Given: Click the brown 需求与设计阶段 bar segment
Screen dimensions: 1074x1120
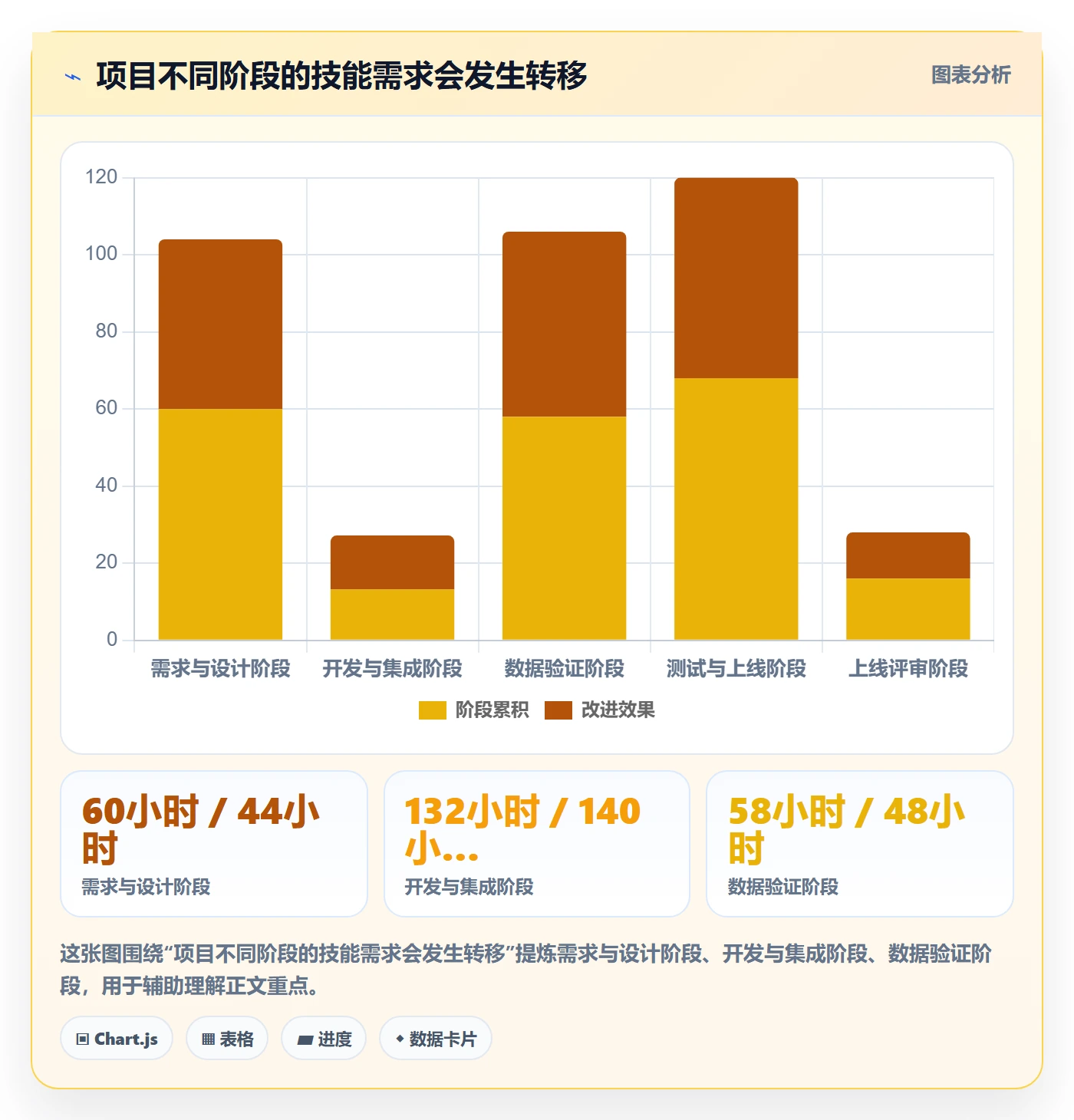Looking at the screenshot, I should [x=220, y=324].
